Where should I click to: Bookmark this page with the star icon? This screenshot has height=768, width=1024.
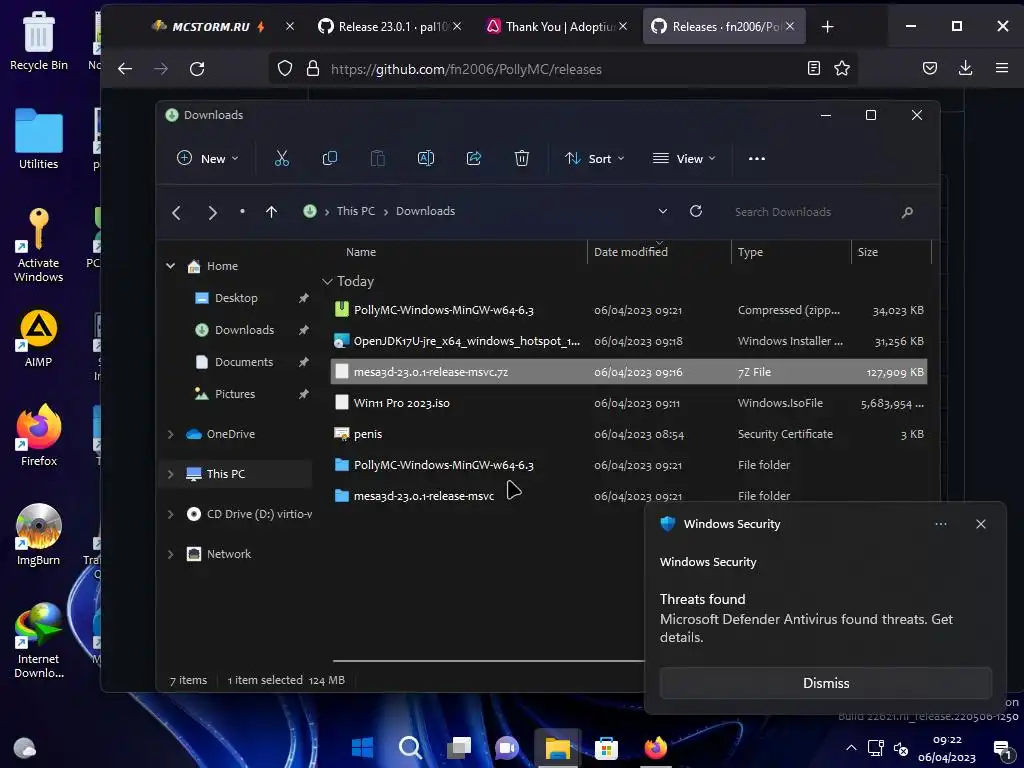click(x=842, y=68)
